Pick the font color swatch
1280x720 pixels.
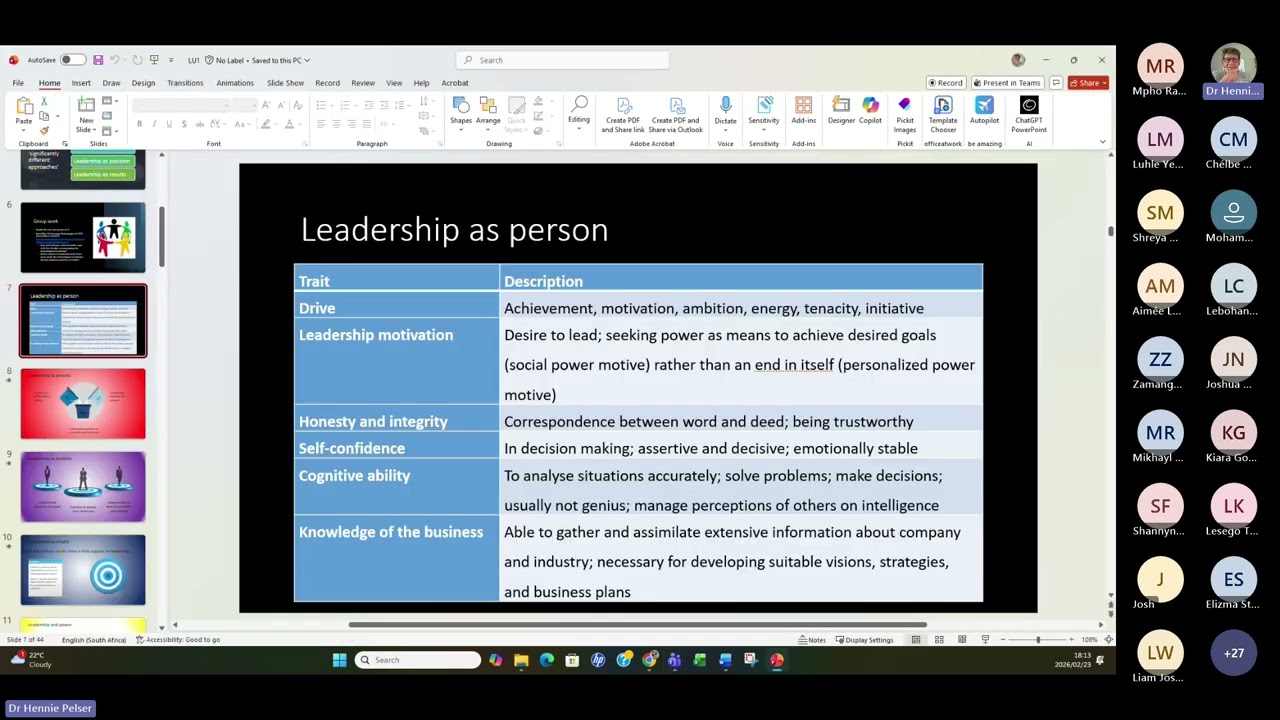[290, 124]
